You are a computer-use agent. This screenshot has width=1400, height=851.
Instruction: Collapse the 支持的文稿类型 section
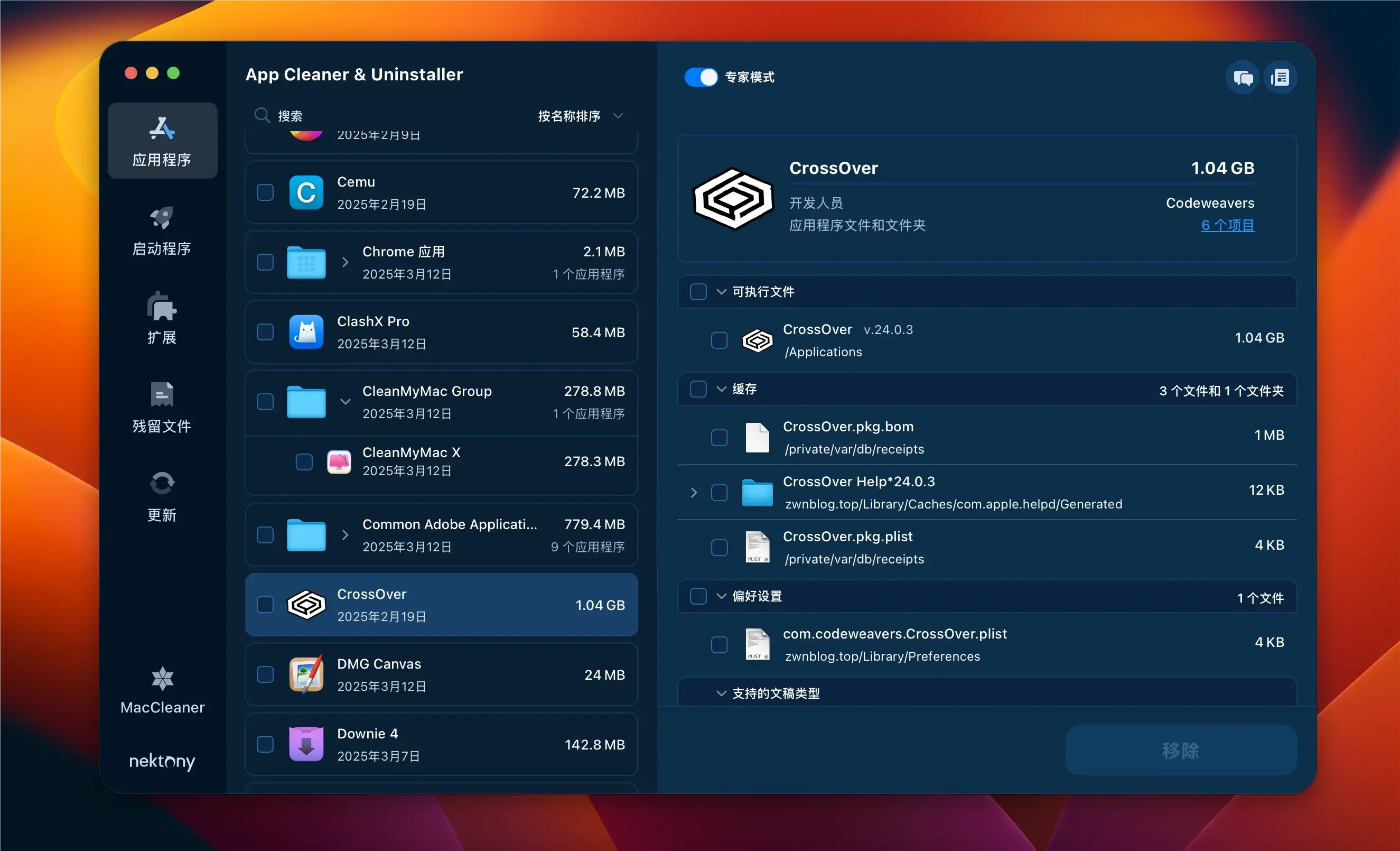722,693
